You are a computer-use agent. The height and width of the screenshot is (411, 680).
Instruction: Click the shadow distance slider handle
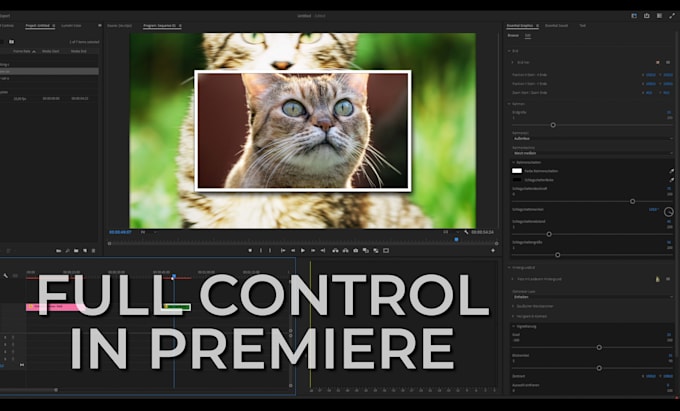pos(549,234)
